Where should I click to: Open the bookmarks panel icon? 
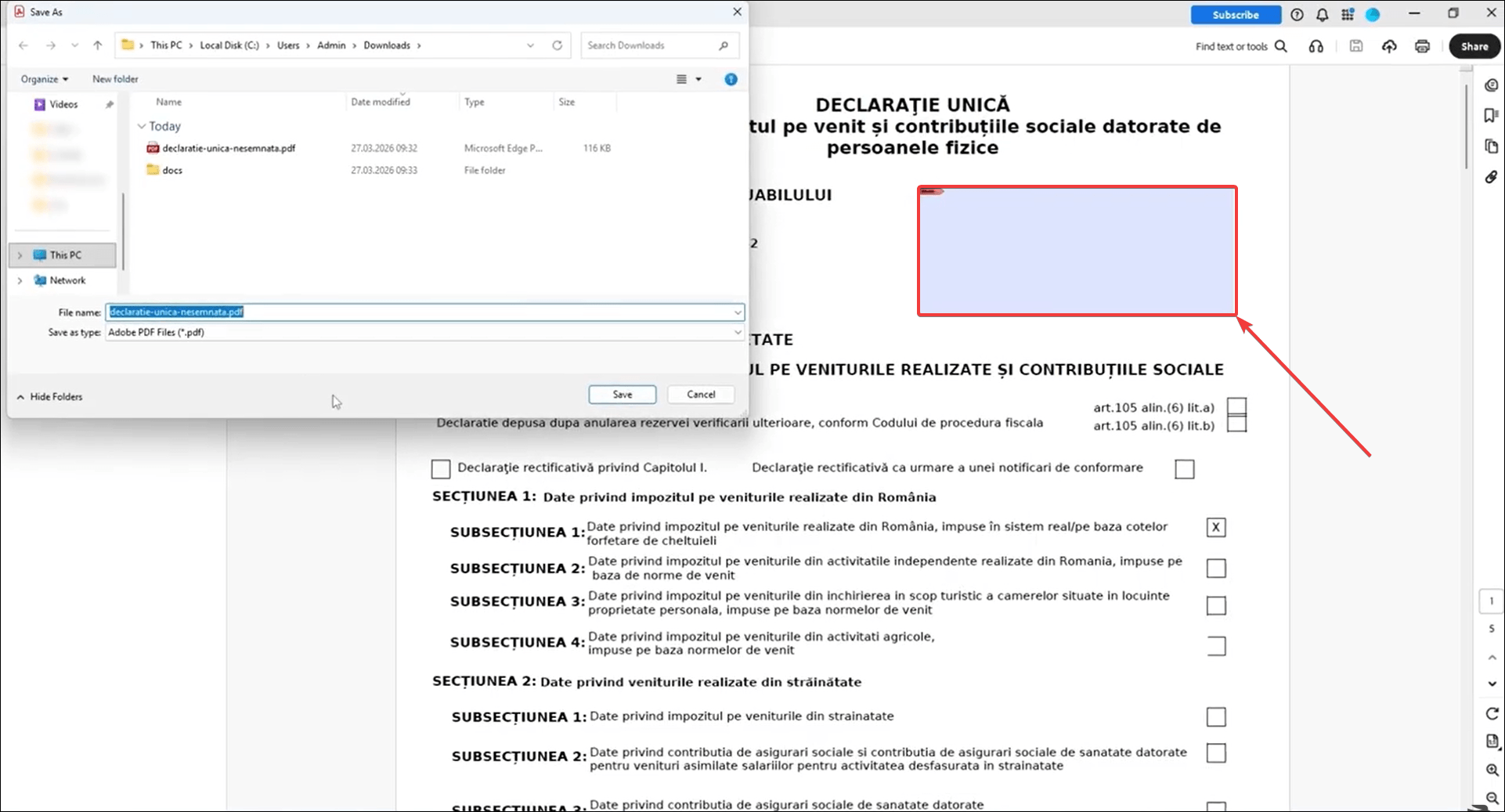coord(1491,115)
